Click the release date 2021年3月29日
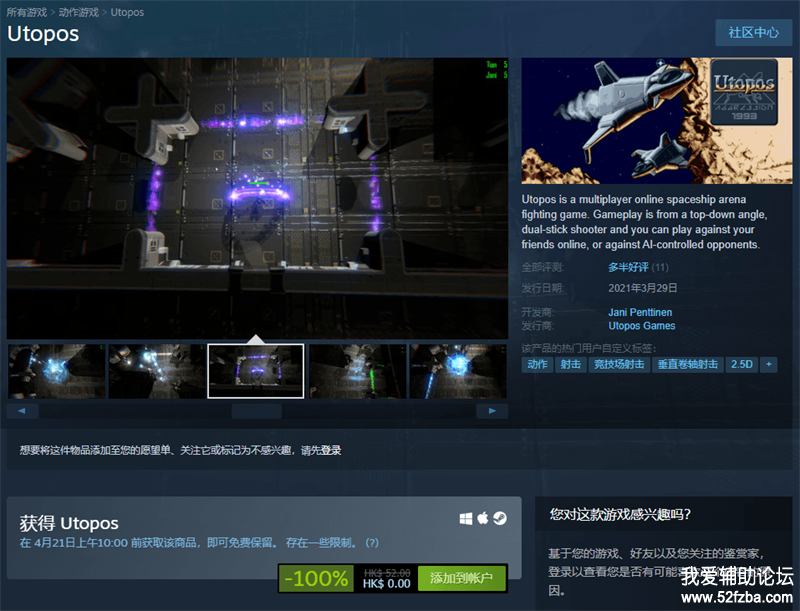800x611 pixels. point(642,288)
